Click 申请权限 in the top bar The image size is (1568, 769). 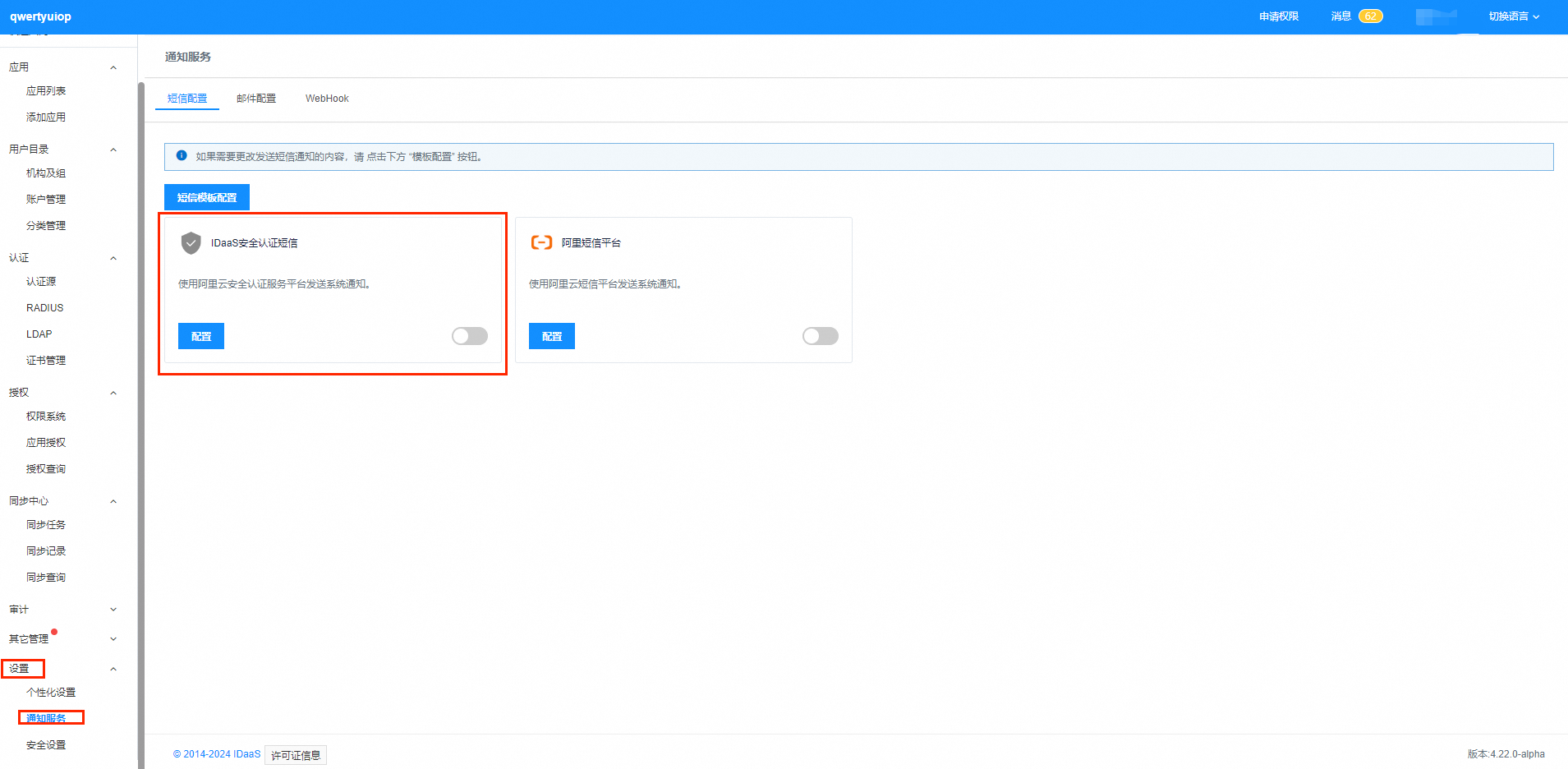(x=1278, y=16)
